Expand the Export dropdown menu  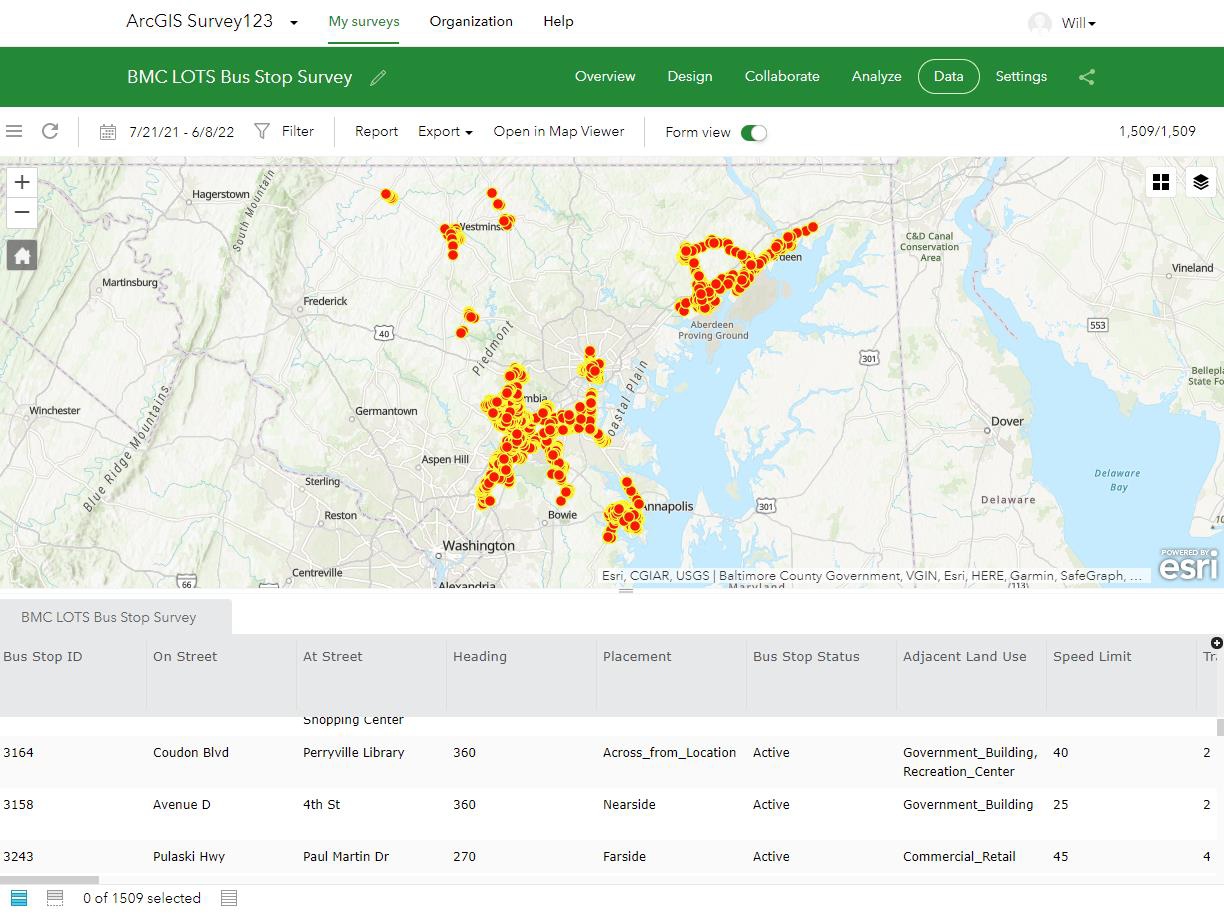point(445,131)
